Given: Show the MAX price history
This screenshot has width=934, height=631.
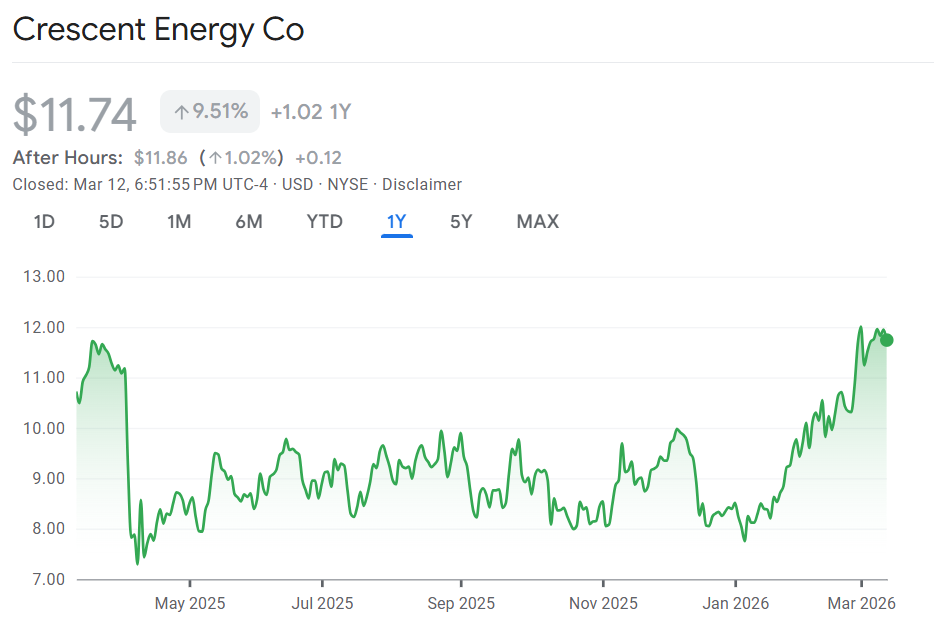Looking at the screenshot, I should click(538, 222).
